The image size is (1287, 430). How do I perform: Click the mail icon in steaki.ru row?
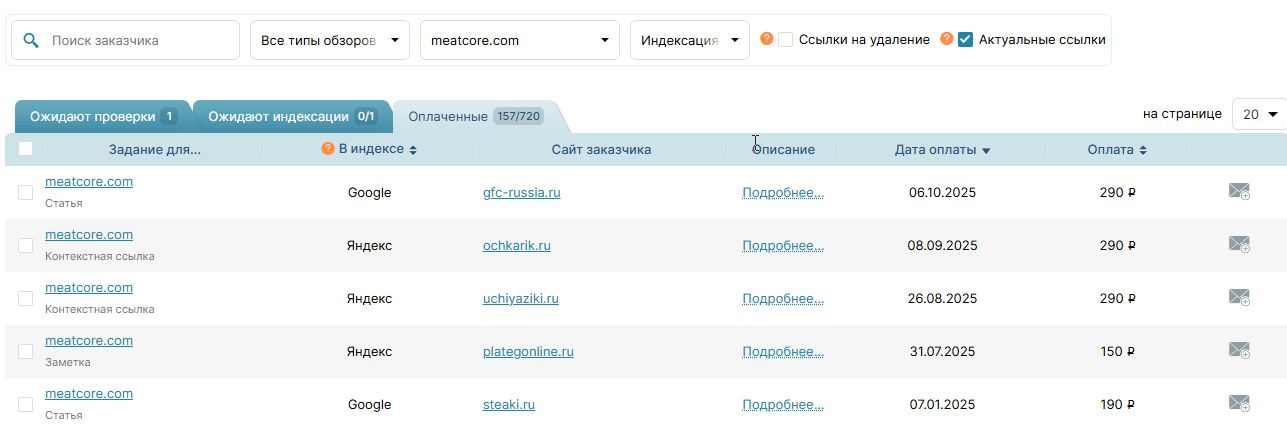click(x=1239, y=403)
